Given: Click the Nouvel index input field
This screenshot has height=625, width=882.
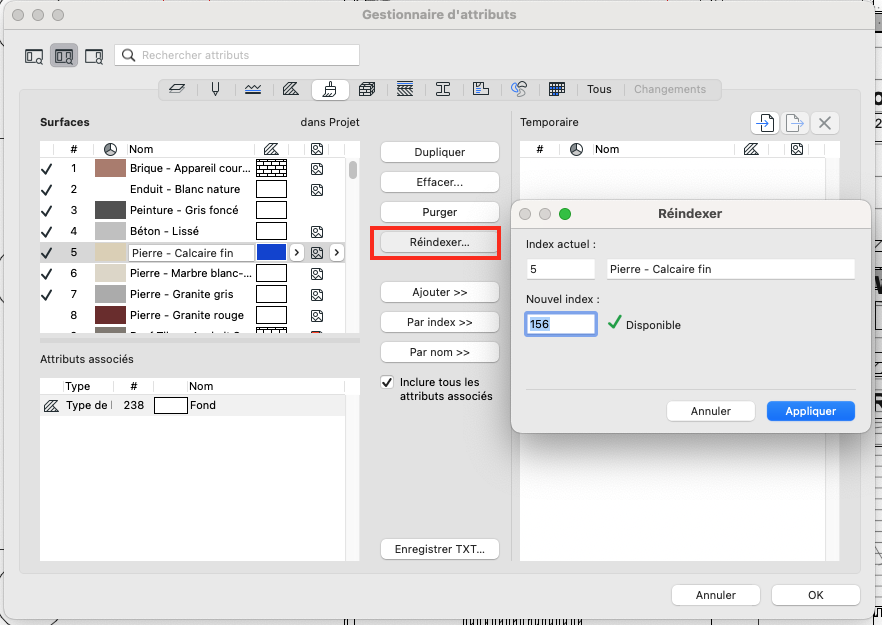Looking at the screenshot, I should [x=561, y=324].
